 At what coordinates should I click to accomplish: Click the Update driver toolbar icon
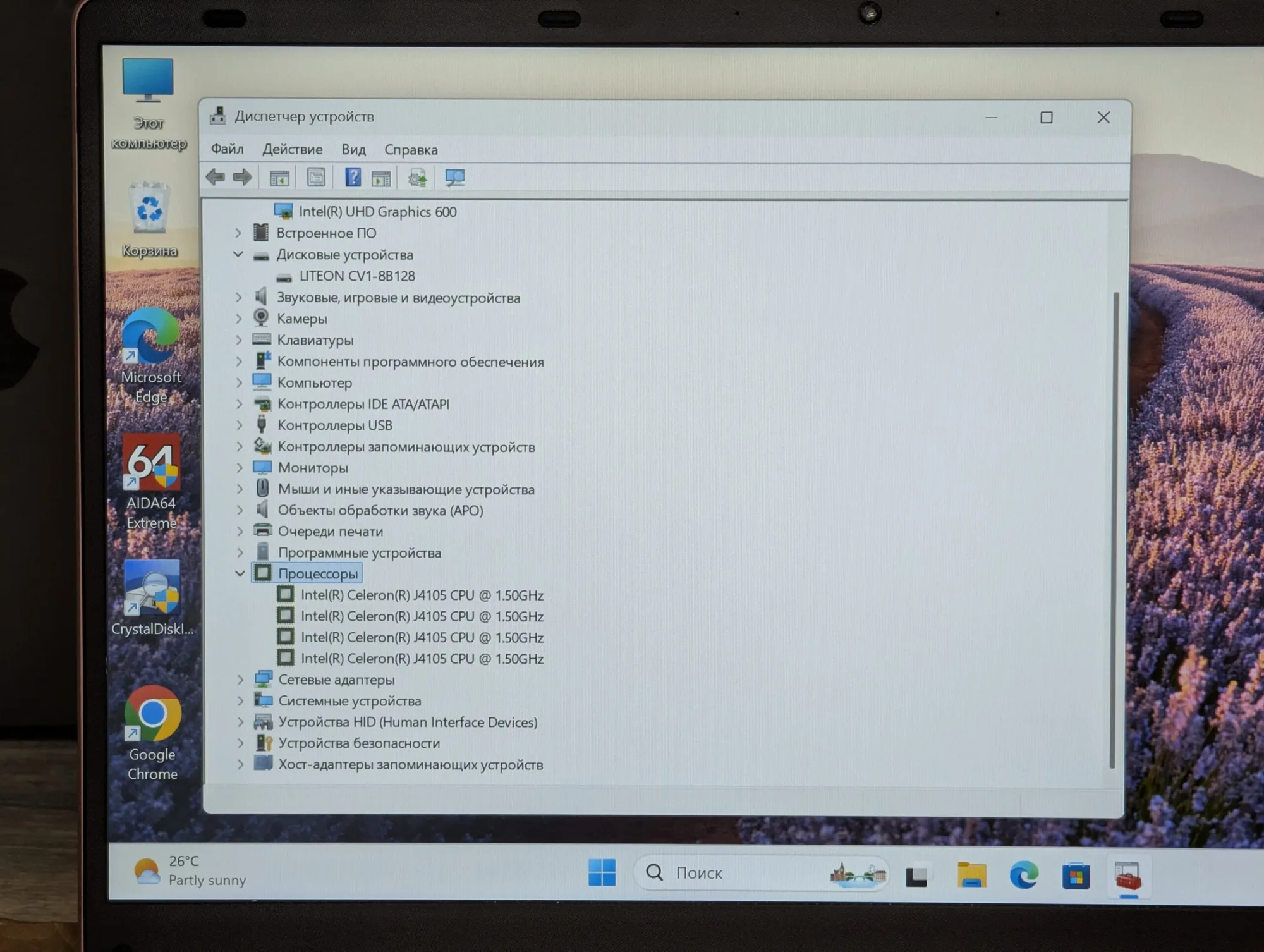click(417, 178)
